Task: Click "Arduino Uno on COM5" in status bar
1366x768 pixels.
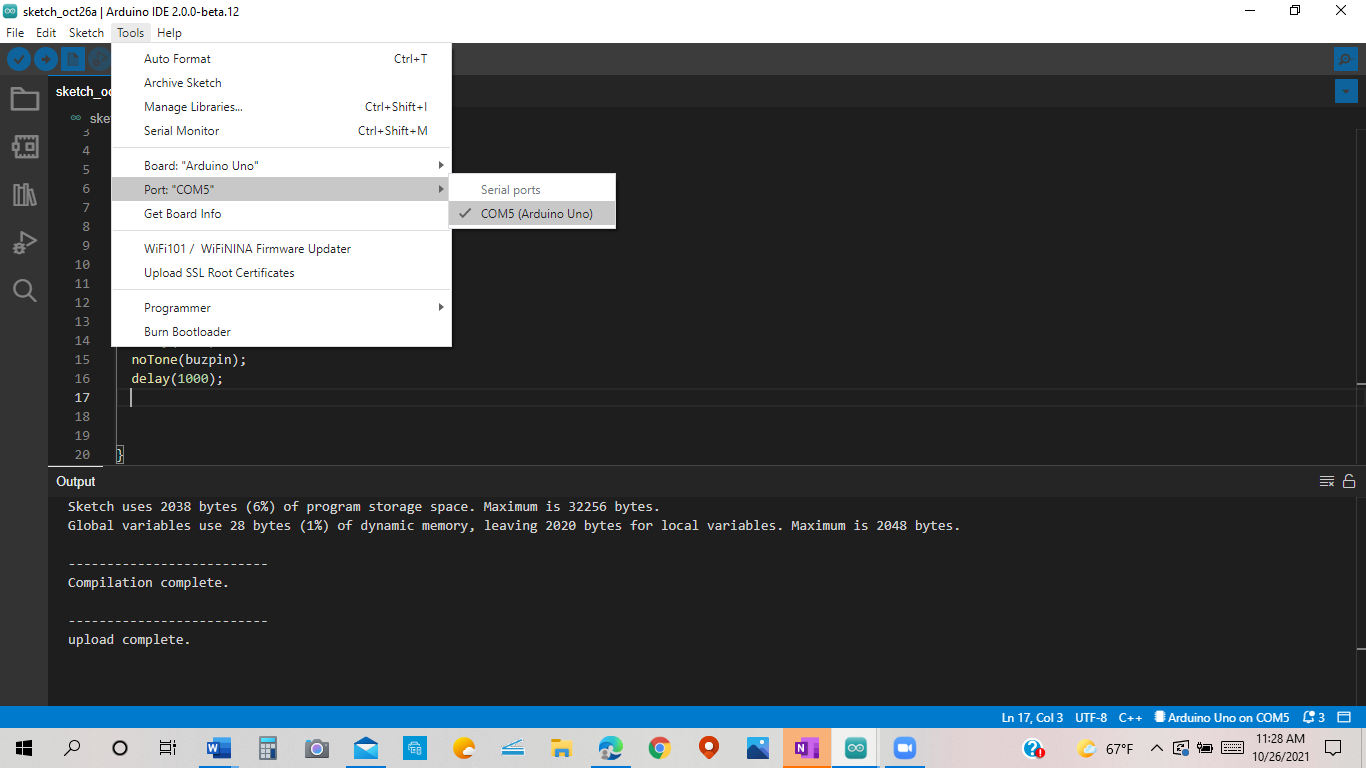Action: tap(1220, 717)
